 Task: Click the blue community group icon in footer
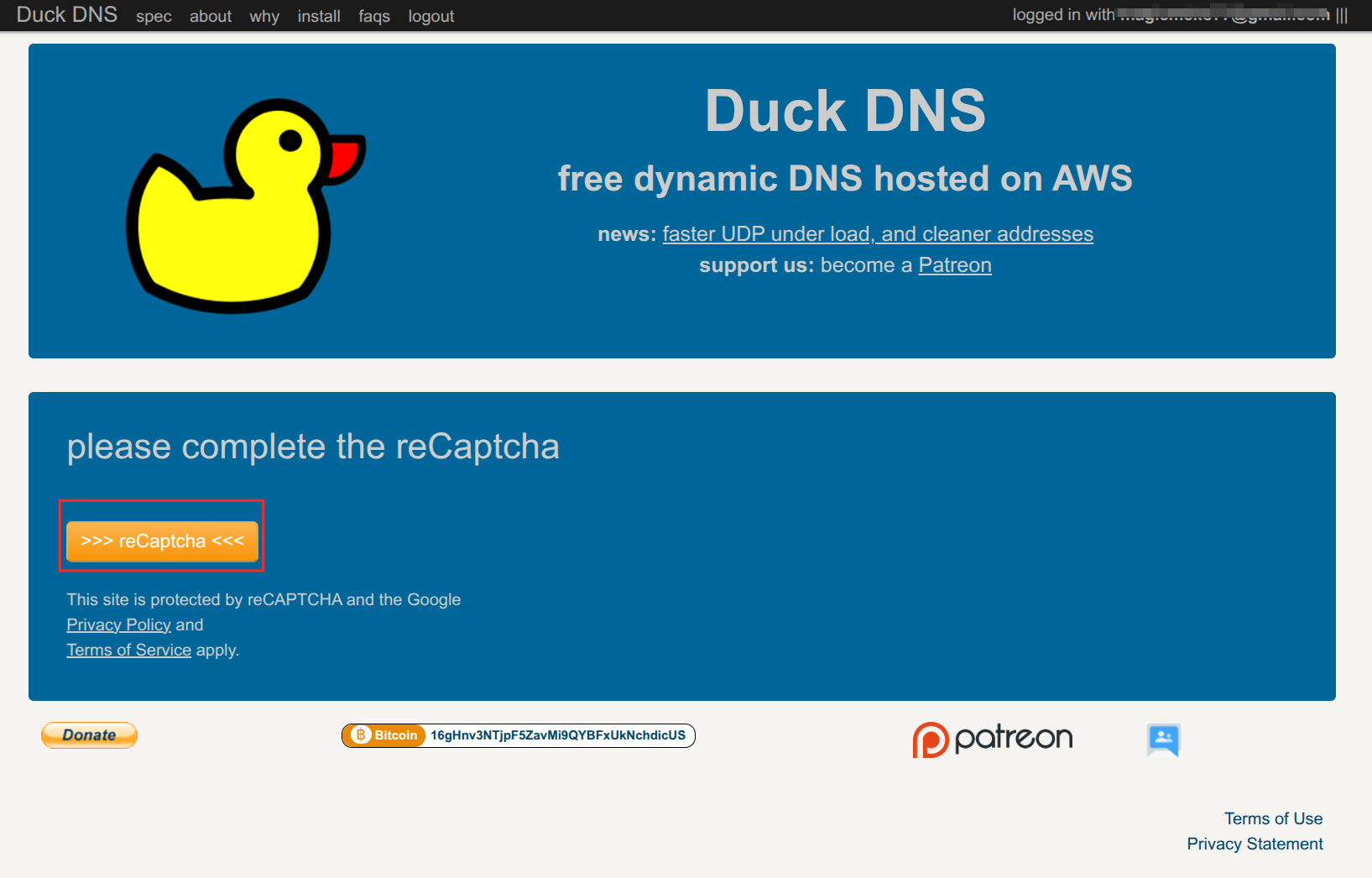(x=1164, y=740)
